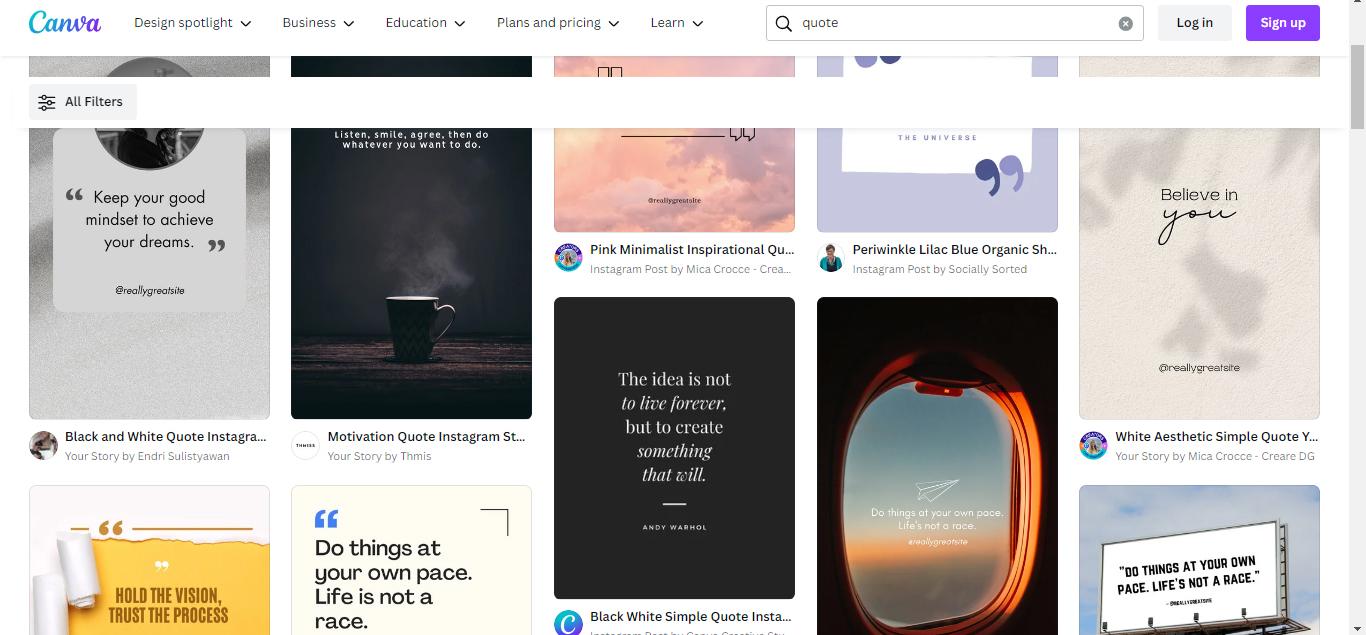This screenshot has height=635, width=1366.
Task: Open the Pink Minimalist Inspirational Quote title
Action: tap(692, 250)
